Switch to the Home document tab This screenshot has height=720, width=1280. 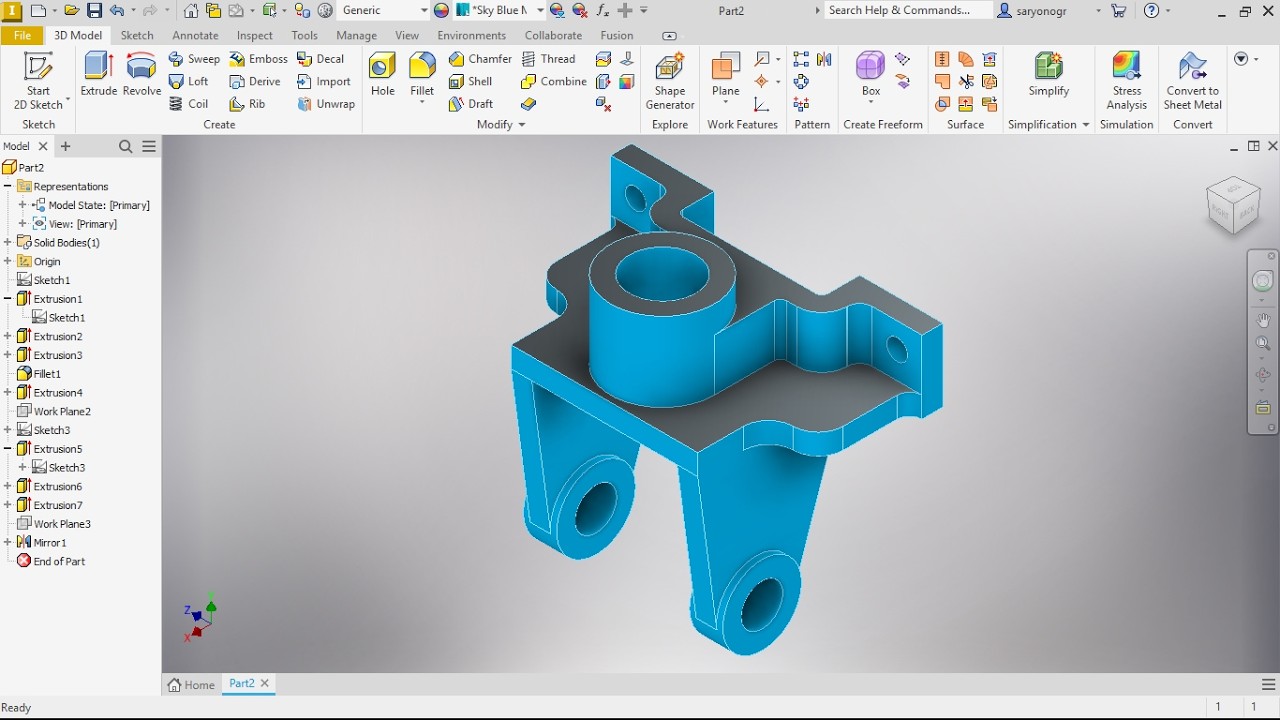coord(191,685)
